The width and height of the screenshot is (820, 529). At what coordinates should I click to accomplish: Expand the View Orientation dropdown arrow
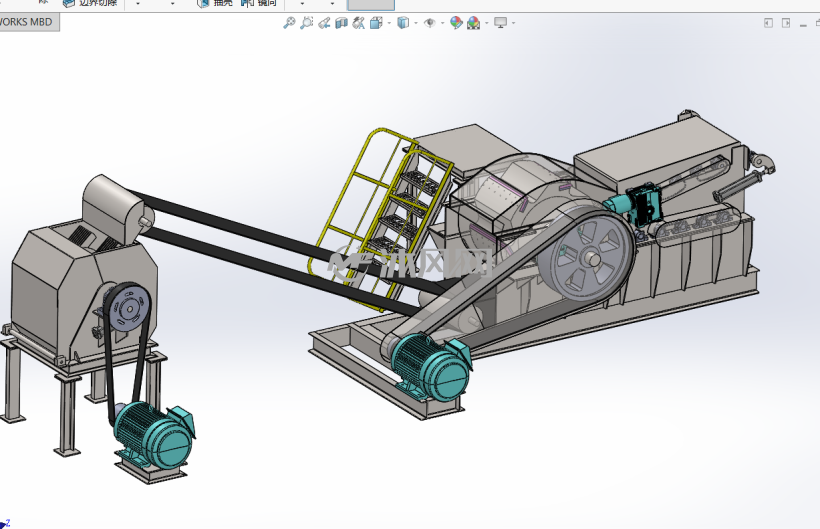tap(389, 23)
